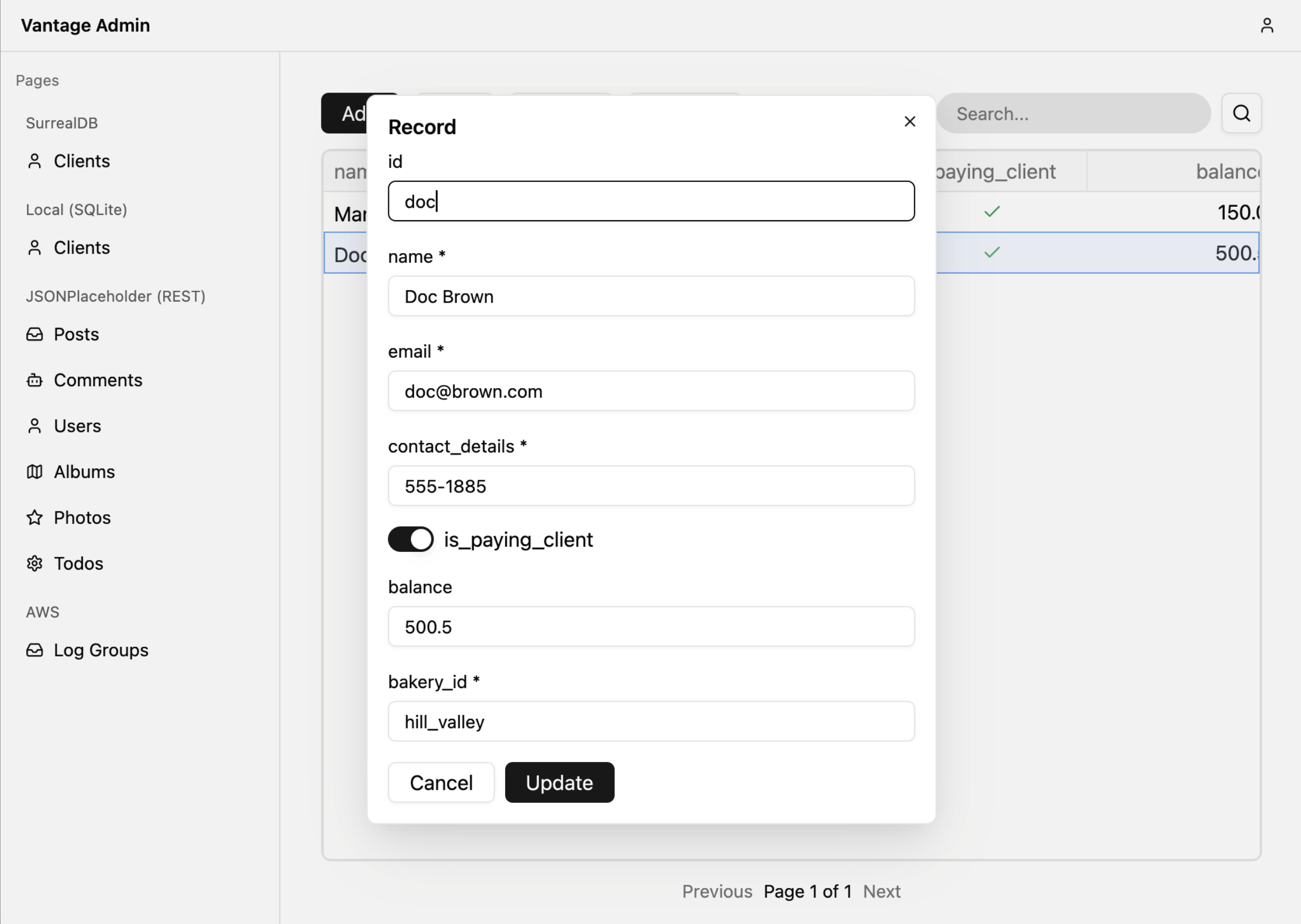Click the search magnifier button
The image size is (1301, 924).
tap(1241, 114)
